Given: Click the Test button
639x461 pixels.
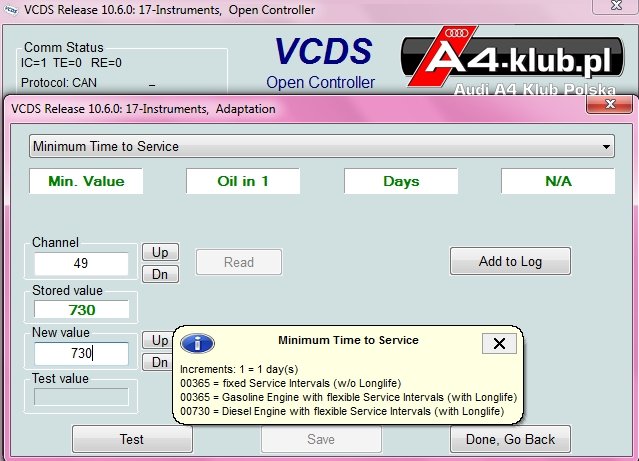Looking at the screenshot, I should click(x=132, y=439).
